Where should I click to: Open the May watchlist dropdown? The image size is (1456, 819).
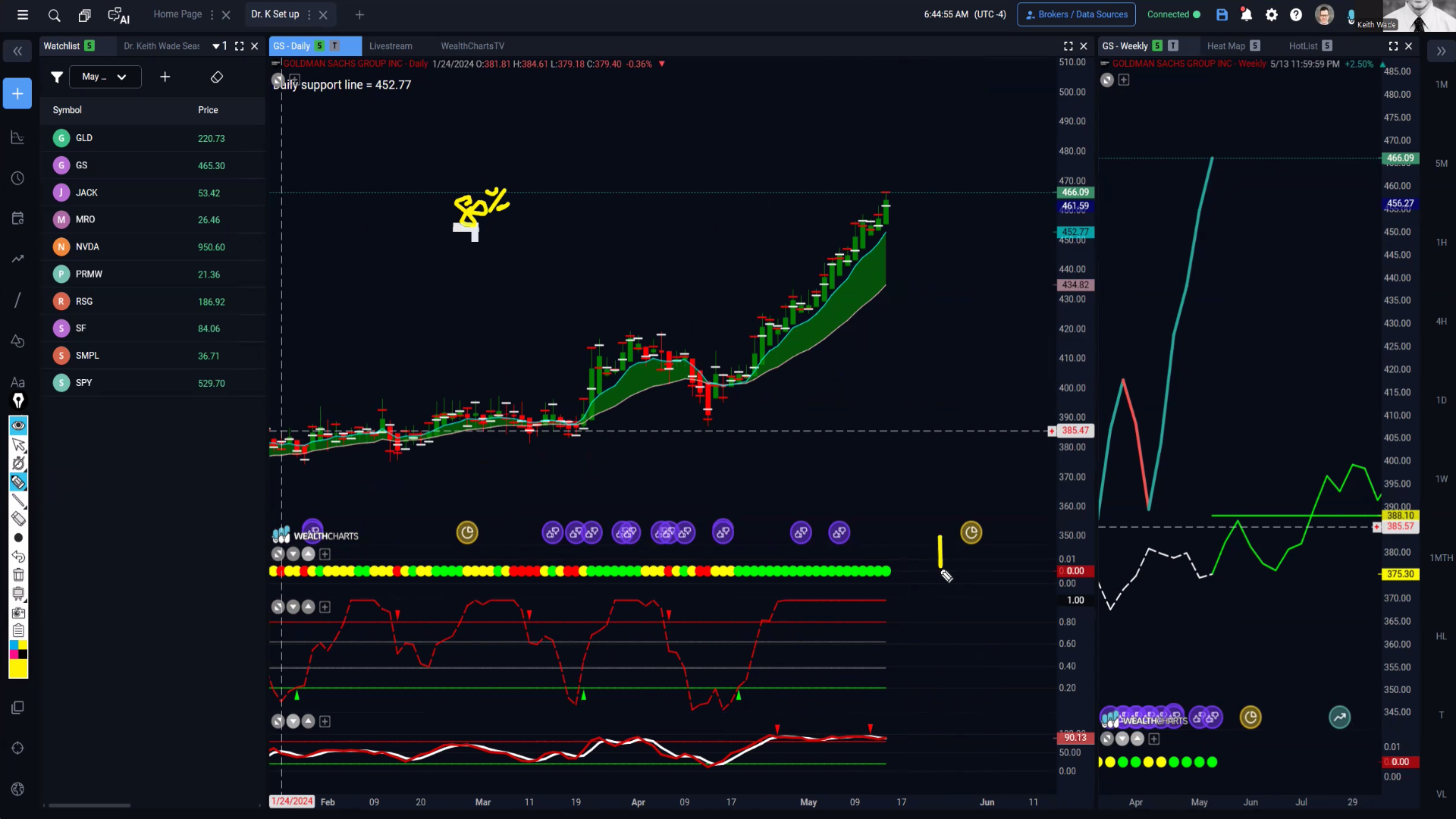pyautogui.click(x=105, y=77)
